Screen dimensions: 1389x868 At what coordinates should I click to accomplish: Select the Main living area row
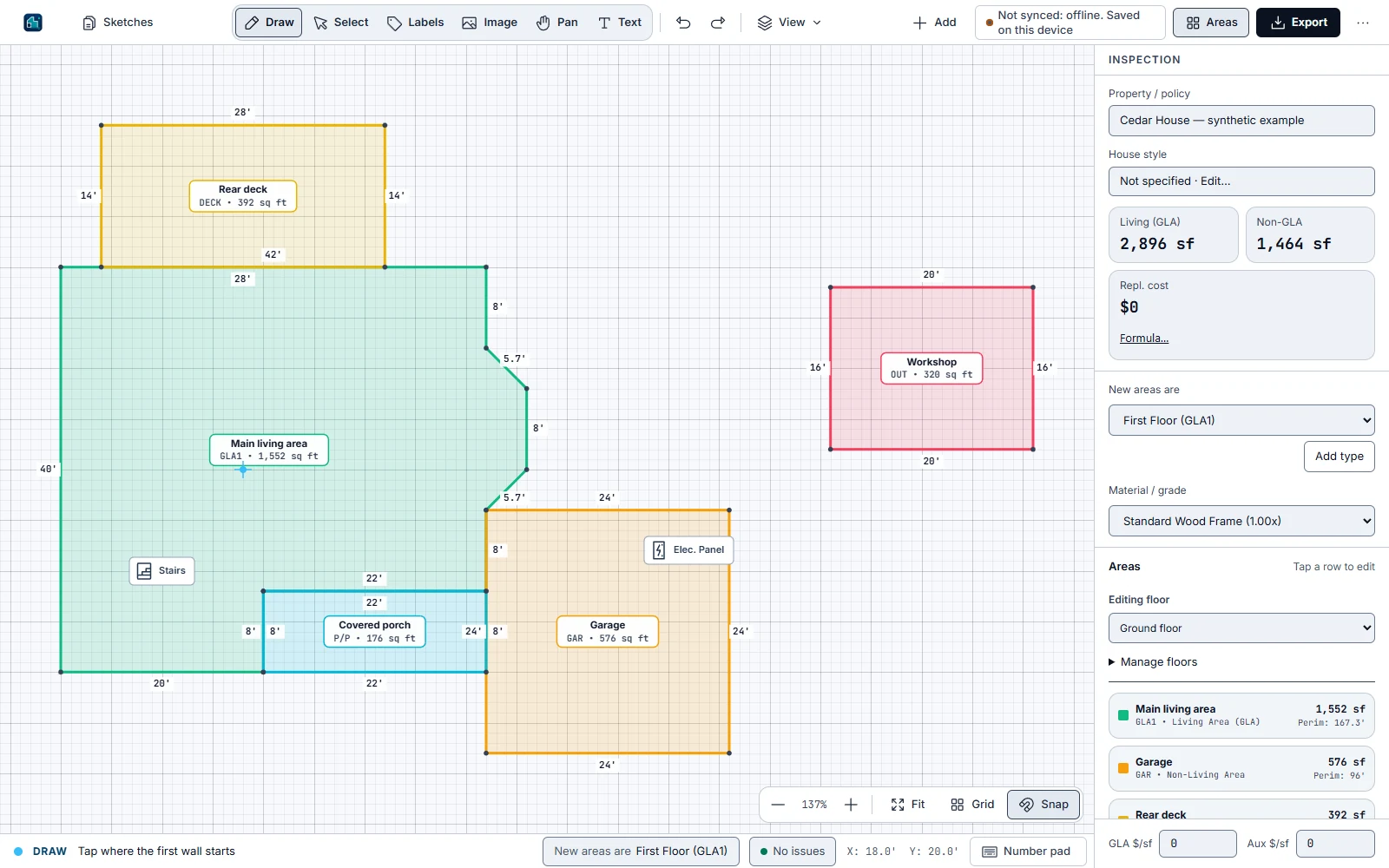(1241, 715)
